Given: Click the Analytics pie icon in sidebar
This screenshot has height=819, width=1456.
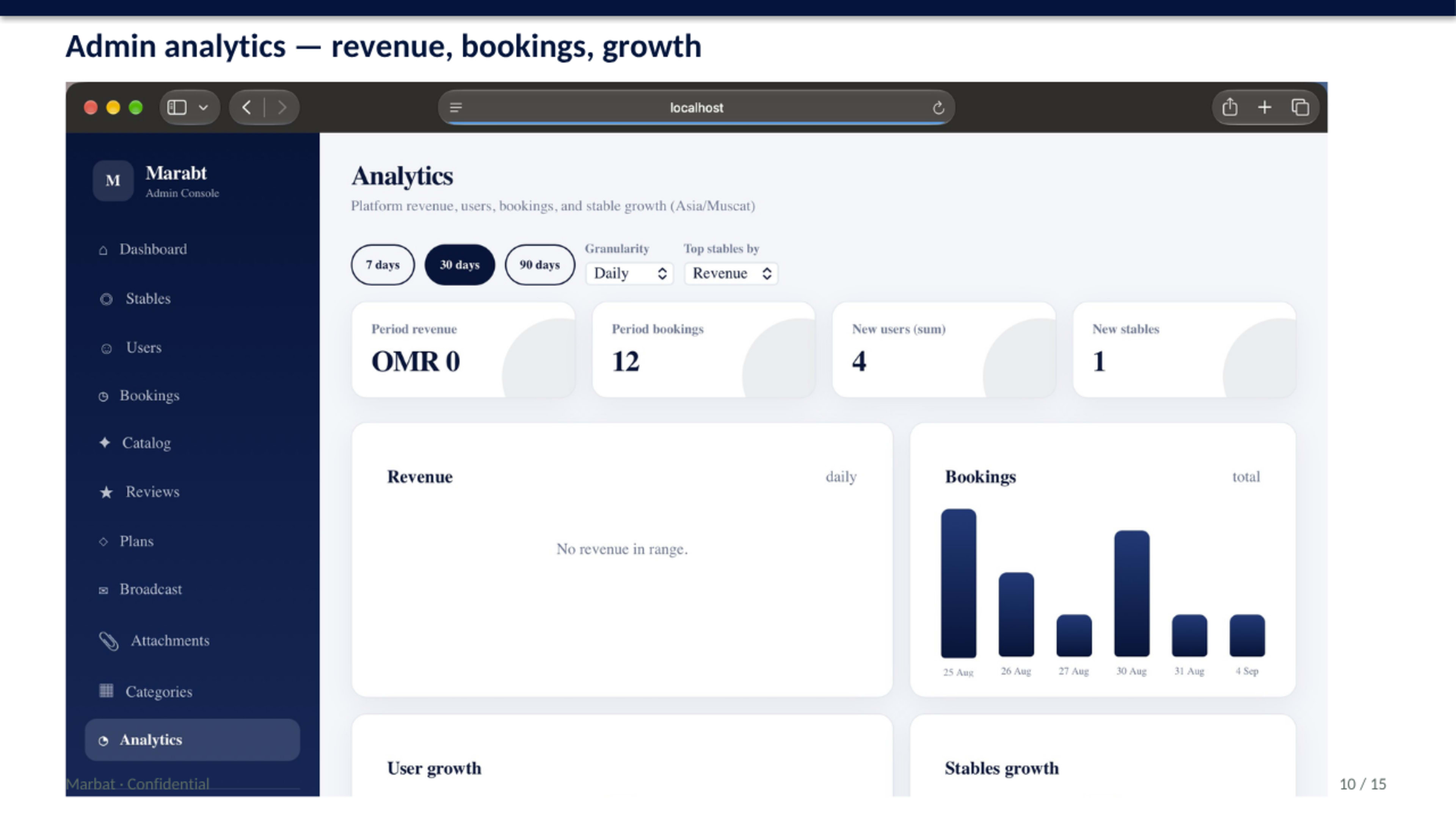Looking at the screenshot, I should coord(103,741).
